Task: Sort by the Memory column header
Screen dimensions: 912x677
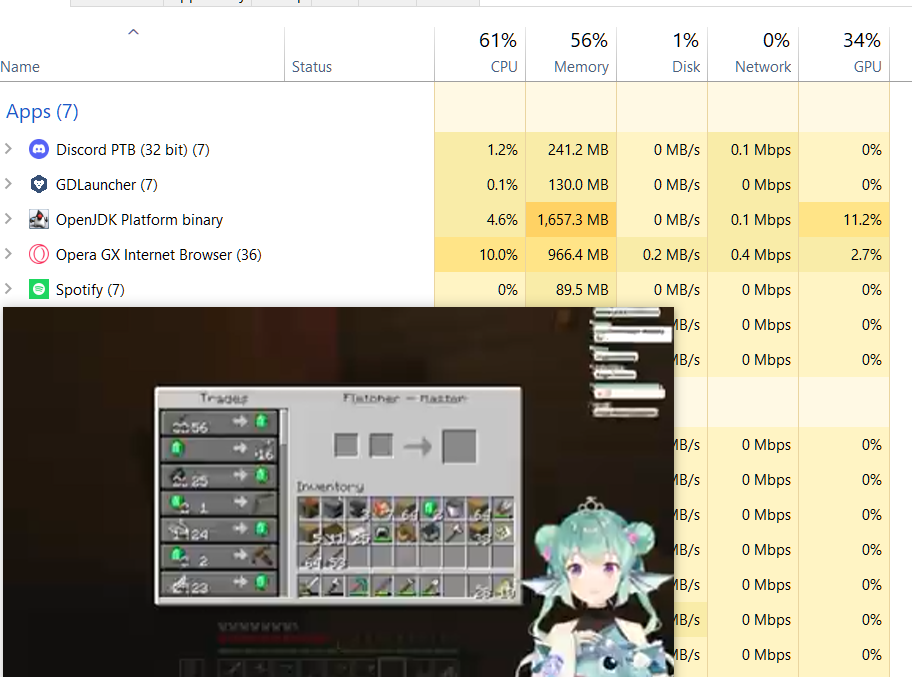Action: 571,54
